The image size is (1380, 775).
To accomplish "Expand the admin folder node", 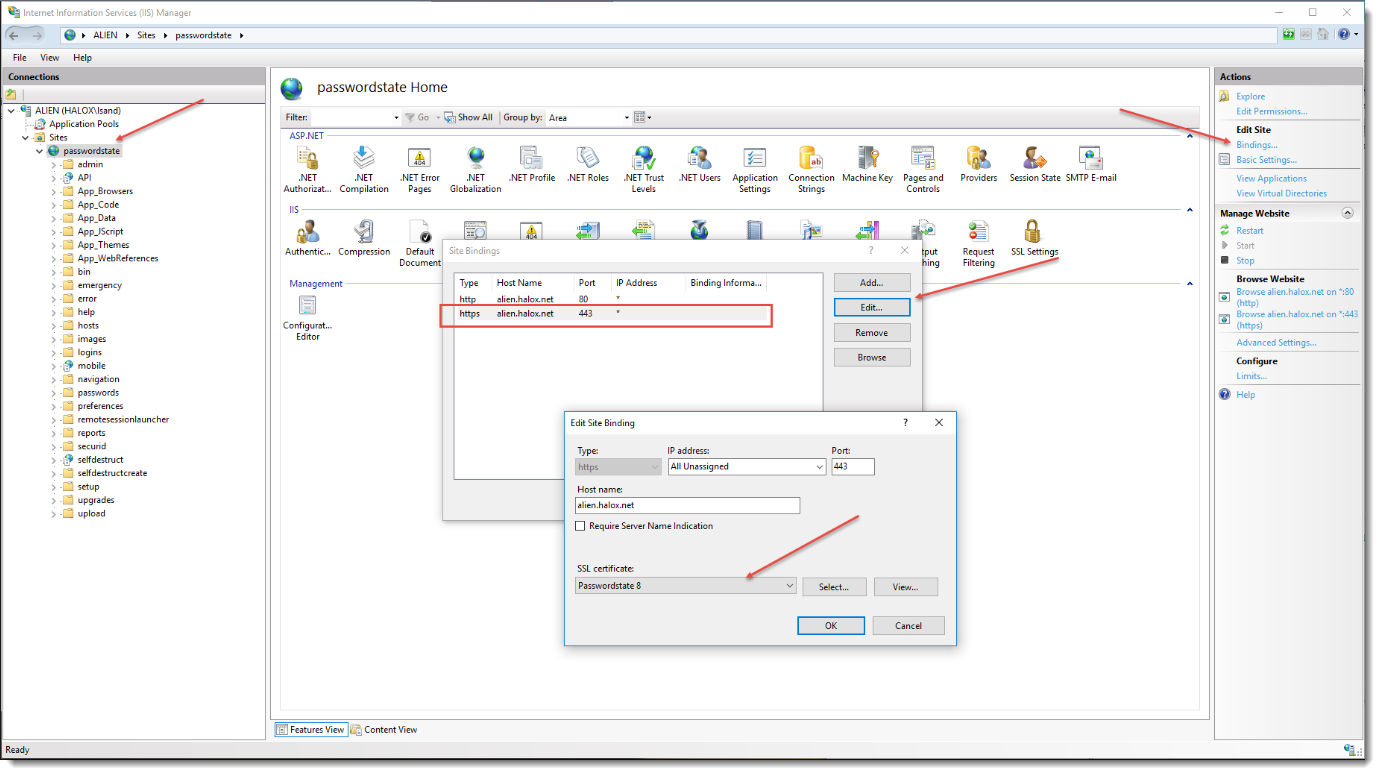I will tap(53, 164).
